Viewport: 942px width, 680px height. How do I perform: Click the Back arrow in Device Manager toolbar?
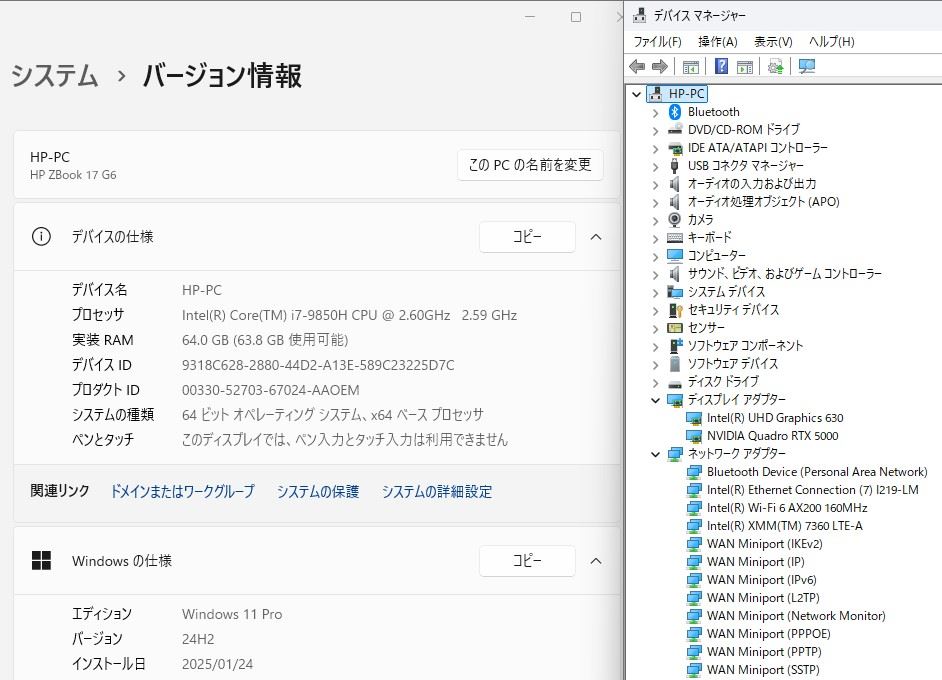pyautogui.click(x=637, y=66)
